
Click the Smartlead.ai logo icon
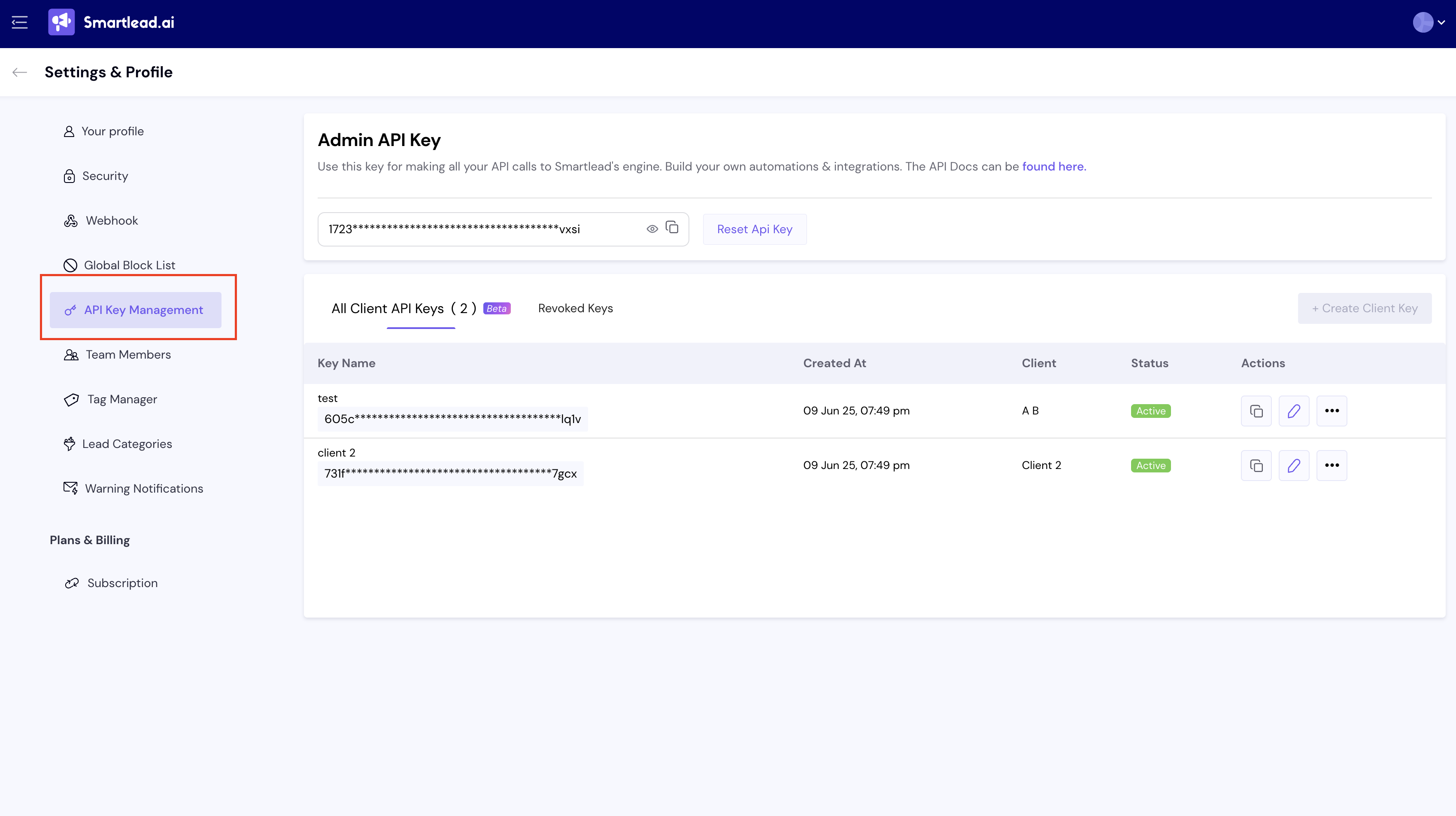pos(61,23)
